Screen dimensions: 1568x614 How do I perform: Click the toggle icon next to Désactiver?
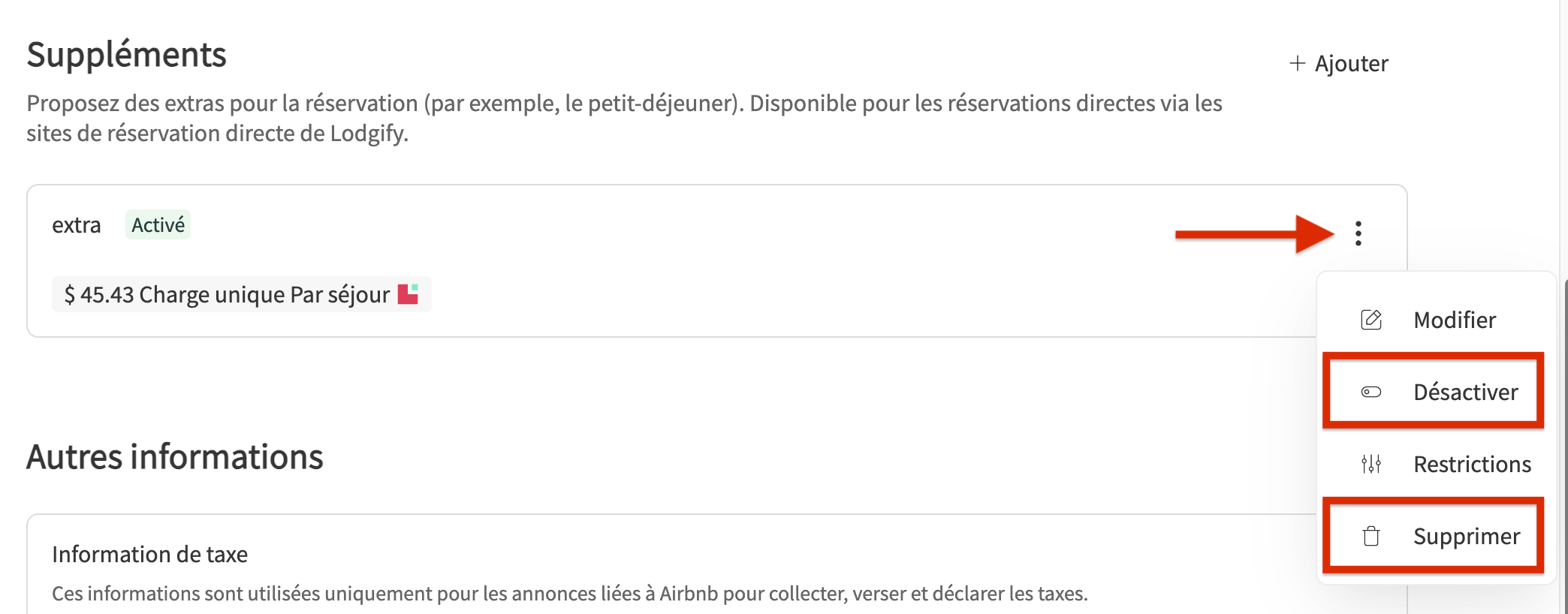[1371, 392]
